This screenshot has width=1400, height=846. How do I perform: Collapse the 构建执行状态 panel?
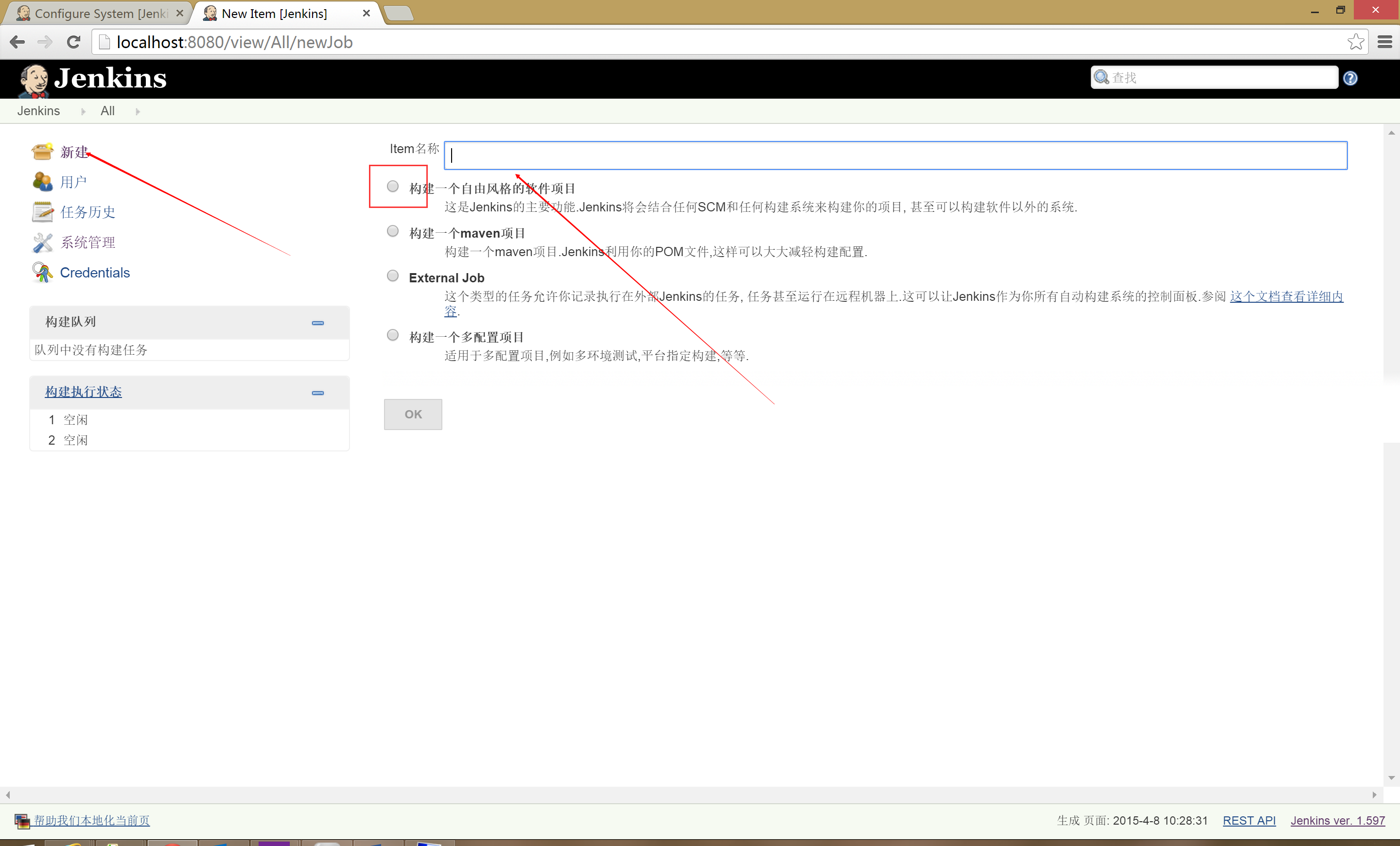[317, 393]
